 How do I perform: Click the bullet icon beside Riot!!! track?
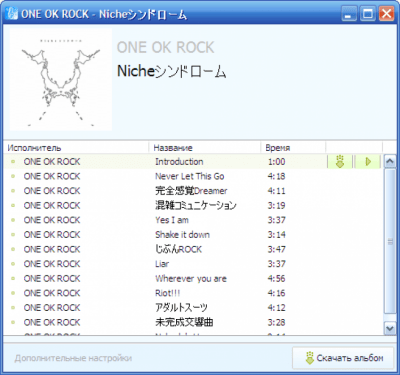[13, 293]
